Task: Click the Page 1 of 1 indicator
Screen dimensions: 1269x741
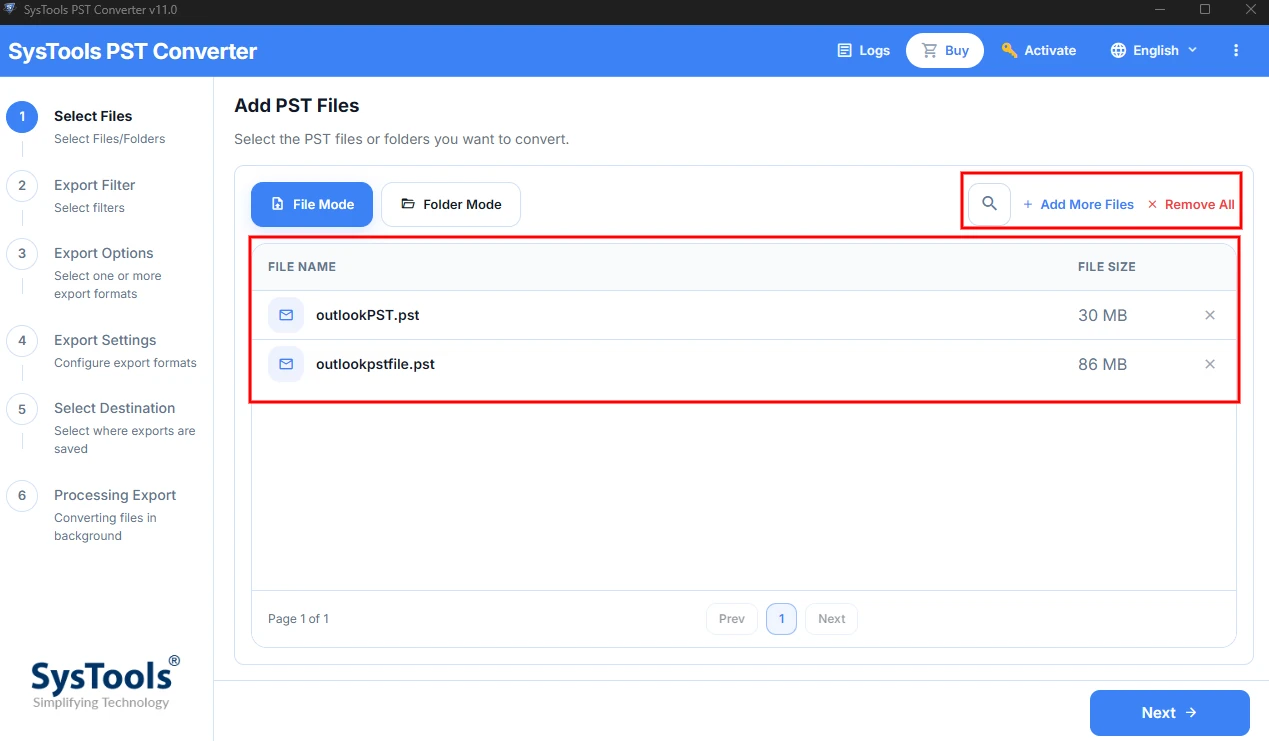Action: [x=298, y=619]
